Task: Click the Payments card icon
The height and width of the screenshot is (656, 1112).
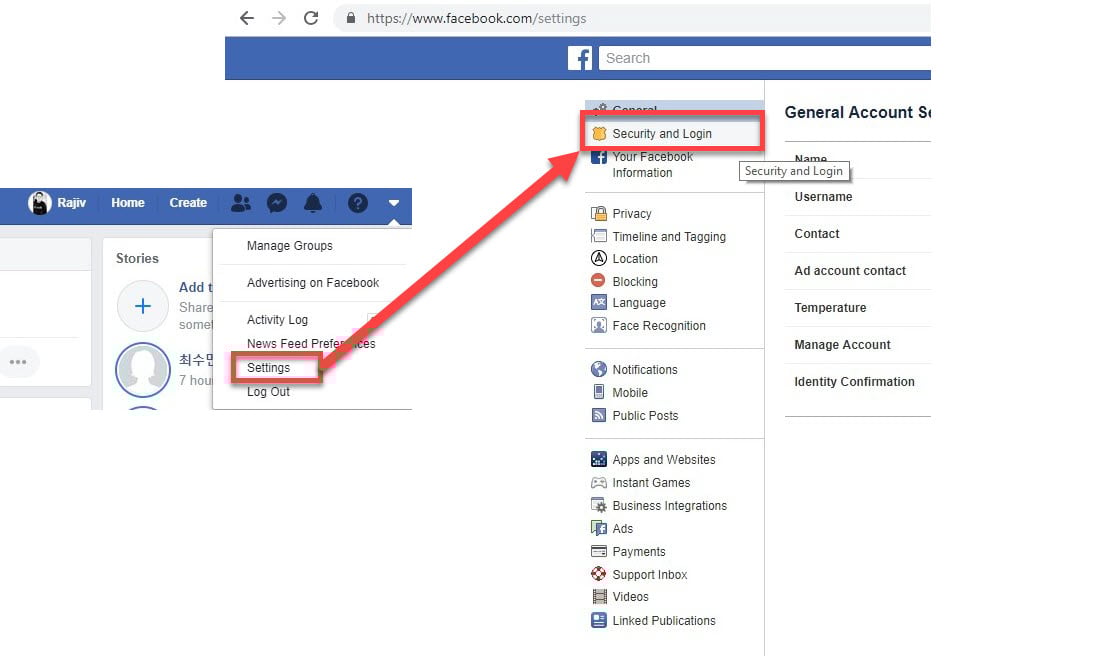Action: [599, 551]
